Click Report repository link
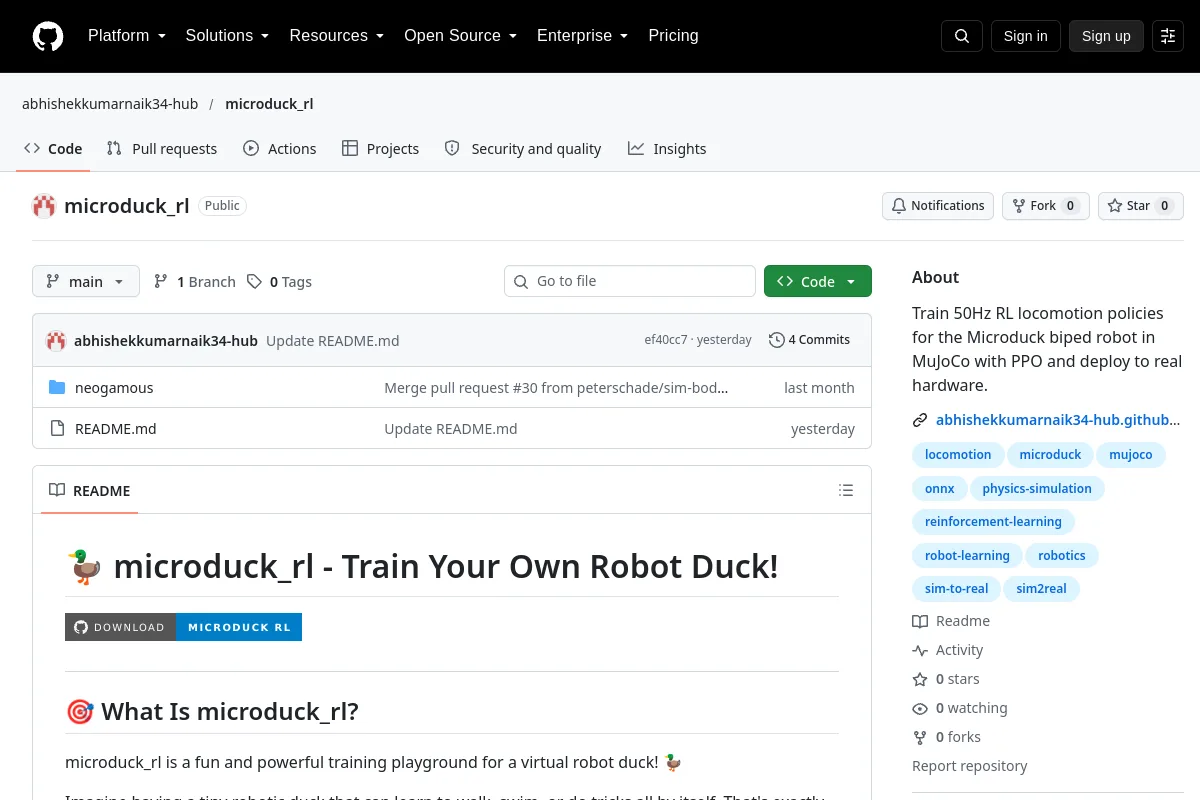The width and height of the screenshot is (1200, 800). click(x=970, y=766)
